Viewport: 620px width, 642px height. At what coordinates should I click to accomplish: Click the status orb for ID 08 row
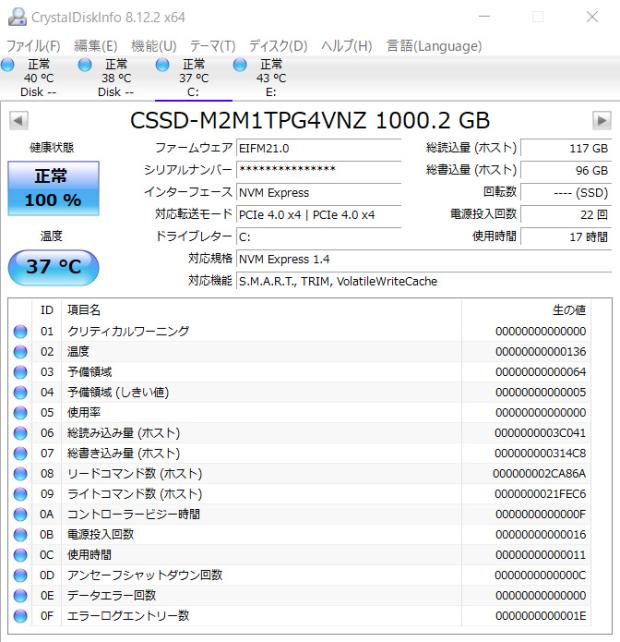pyautogui.click(x=20, y=474)
